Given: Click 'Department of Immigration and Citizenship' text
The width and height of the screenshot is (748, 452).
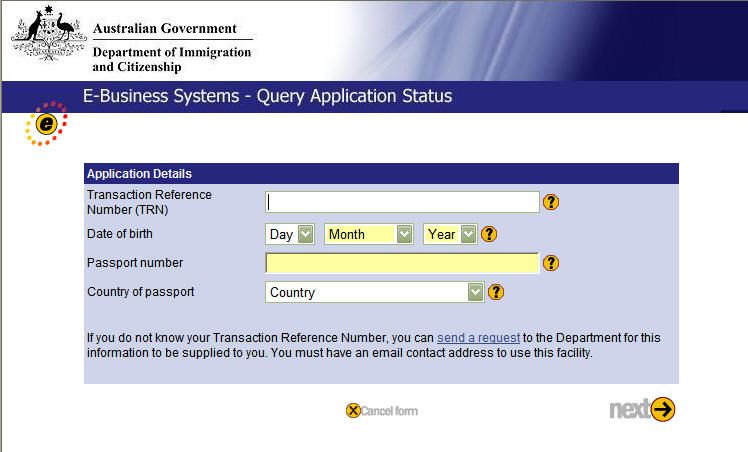Looking at the screenshot, I should pyautogui.click(x=172, y=59).
